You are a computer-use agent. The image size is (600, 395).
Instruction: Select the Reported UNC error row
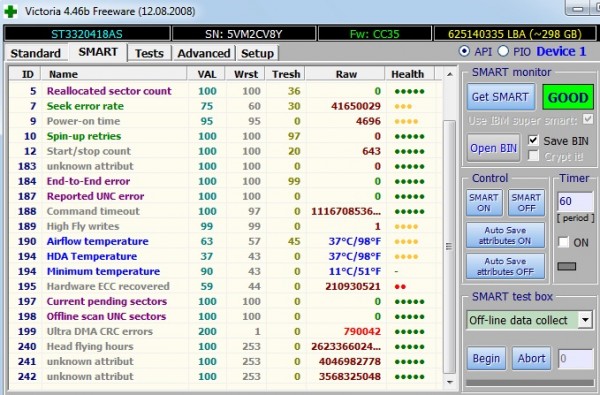[226, 196]
